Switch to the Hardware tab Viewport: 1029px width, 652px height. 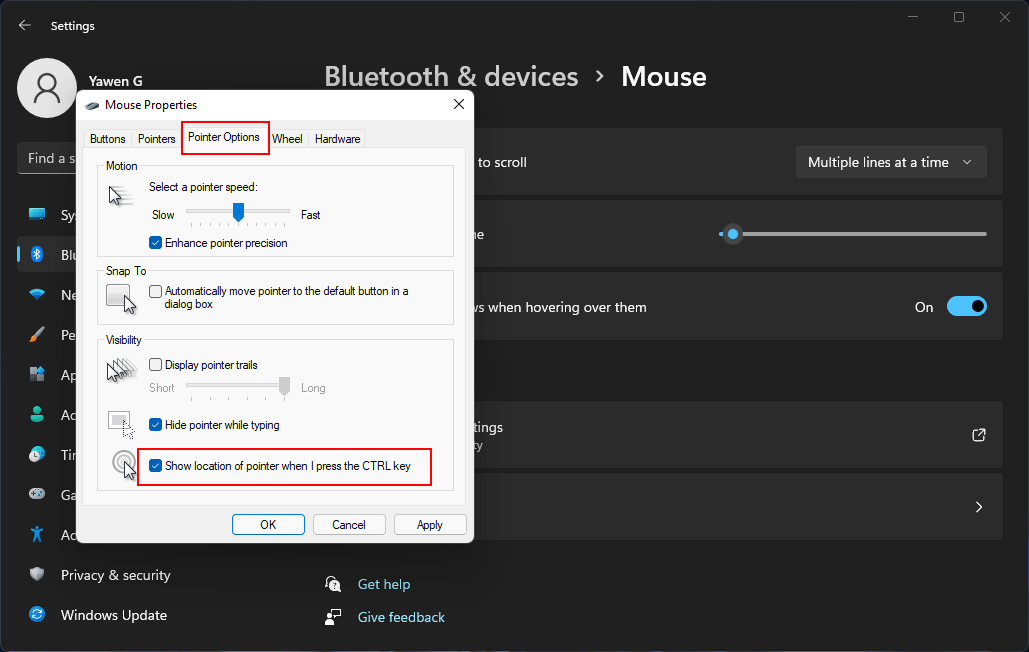pyautogui.click(x=337, y=139)
